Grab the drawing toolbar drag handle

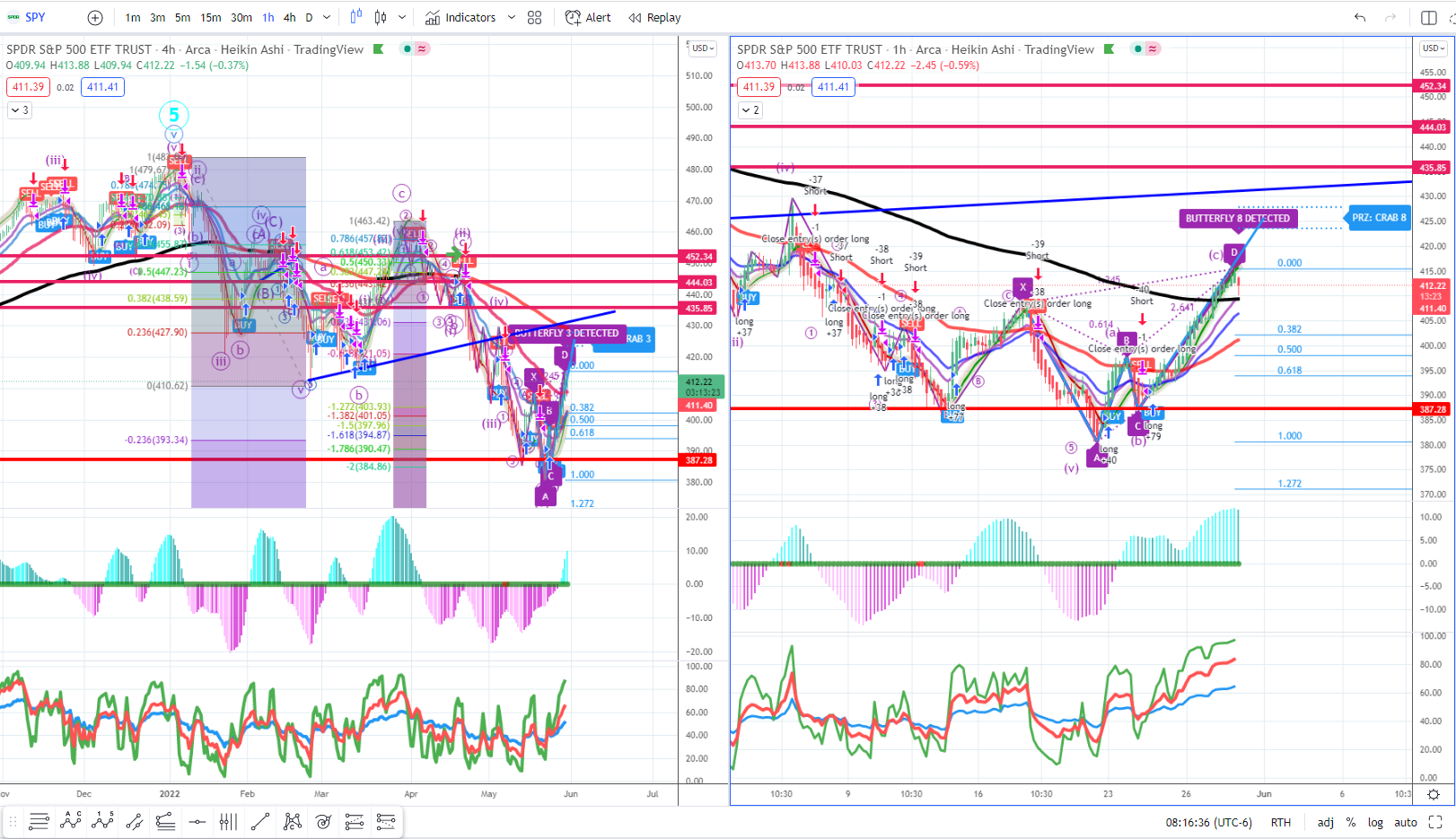(13, 821)
